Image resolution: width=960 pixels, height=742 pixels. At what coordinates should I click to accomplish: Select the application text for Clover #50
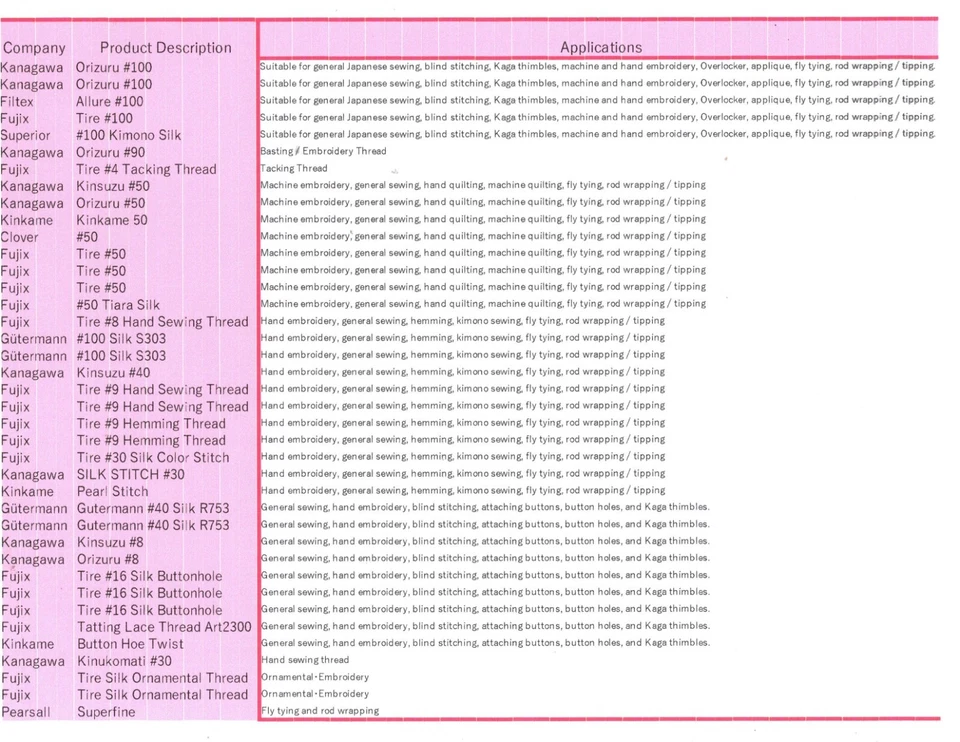coord(483,236)
